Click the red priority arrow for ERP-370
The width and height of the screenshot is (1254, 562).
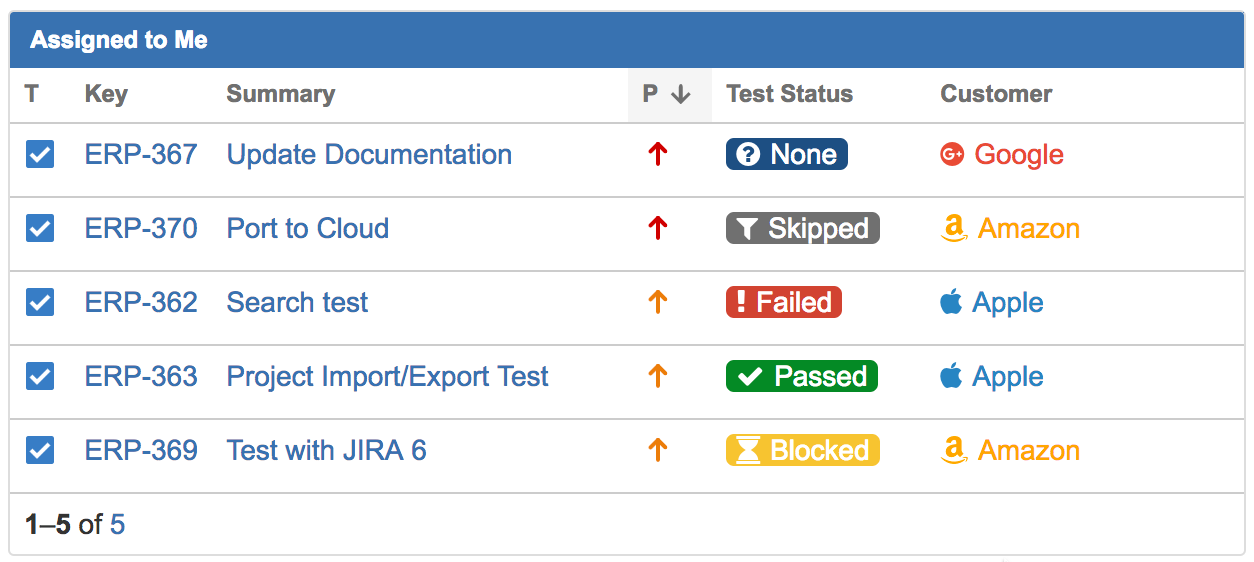[x=657, y=228]
